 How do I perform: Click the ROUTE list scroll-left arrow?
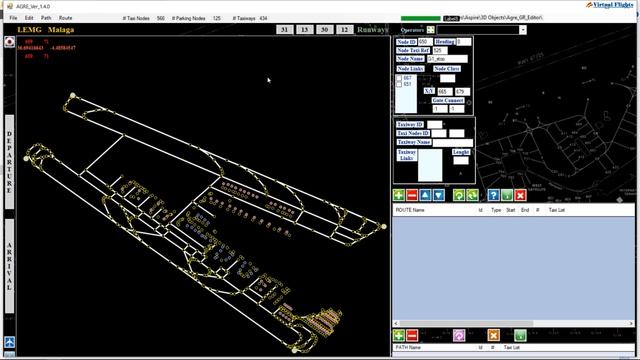coord(396,323)
